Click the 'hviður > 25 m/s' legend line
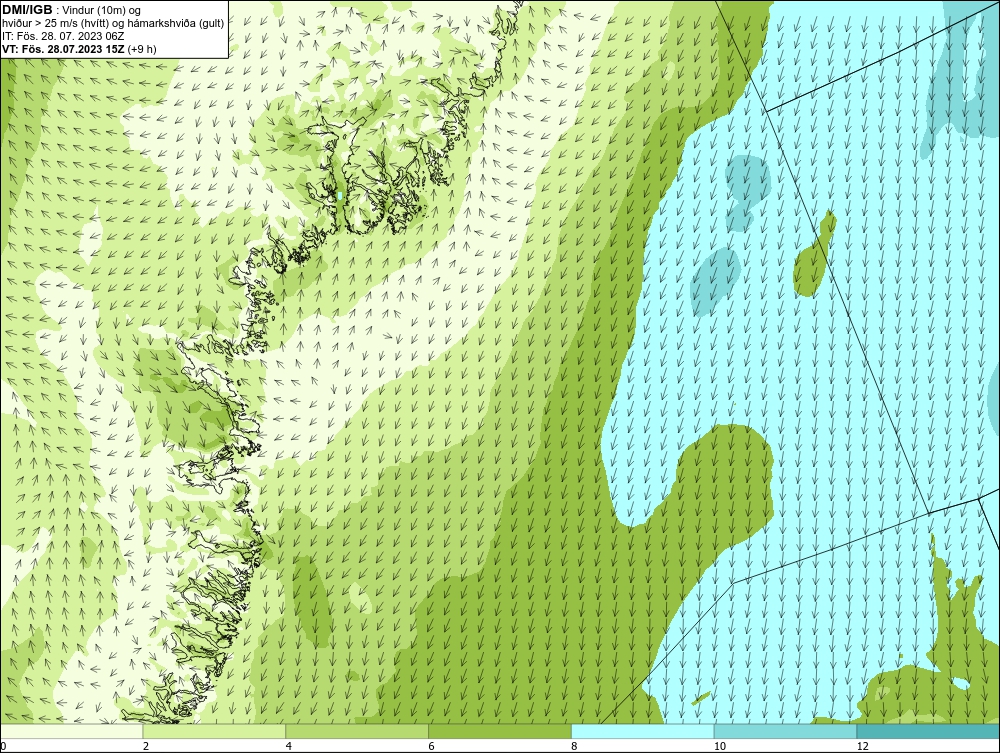This screenshot has width=1000, height=753. (113, 23)
